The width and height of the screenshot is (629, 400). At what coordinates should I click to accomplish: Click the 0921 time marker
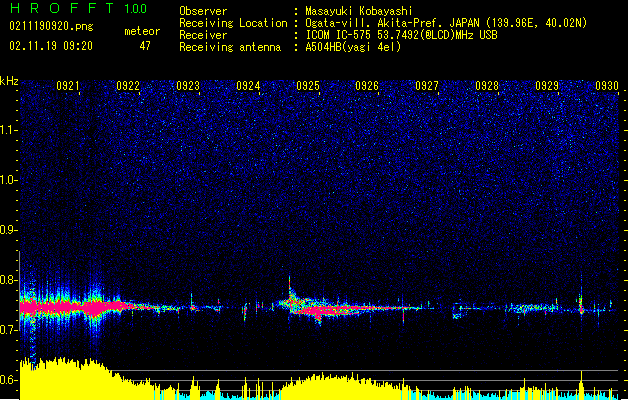coord(68,86)
